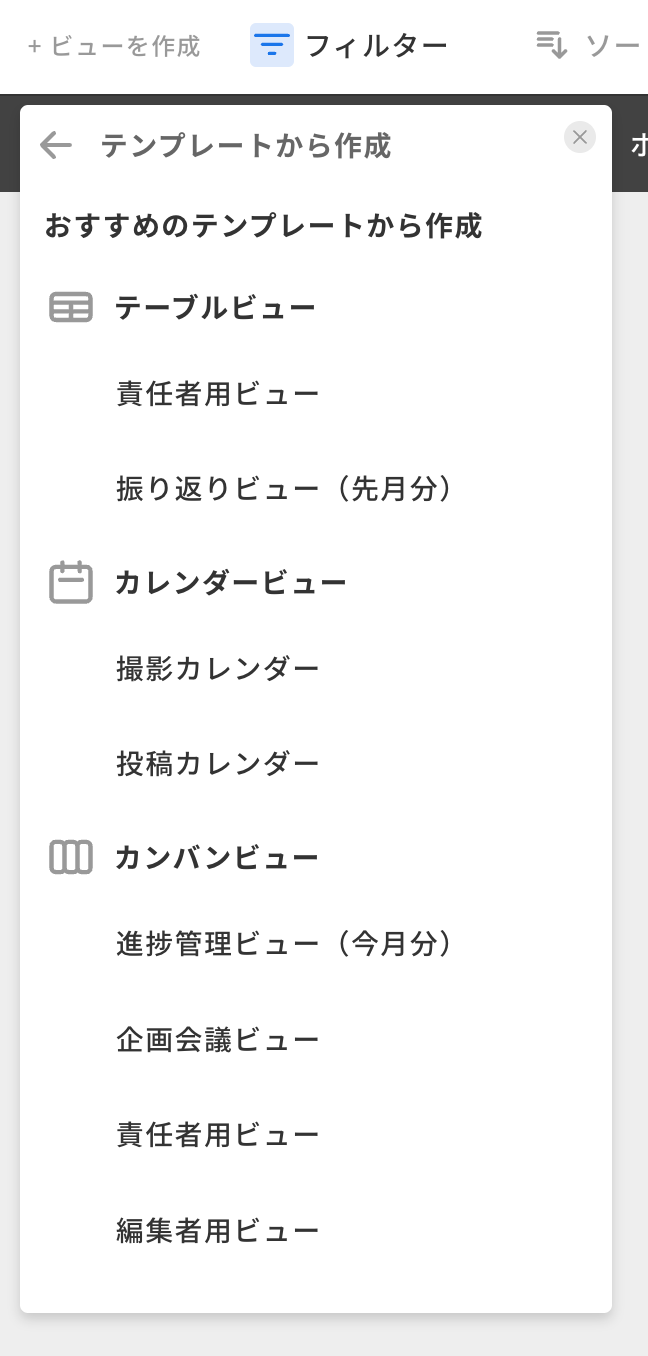Select 責任者用ビュー under カンバンビュー
The image size is (648, 1356).
tap(218, 1135)
